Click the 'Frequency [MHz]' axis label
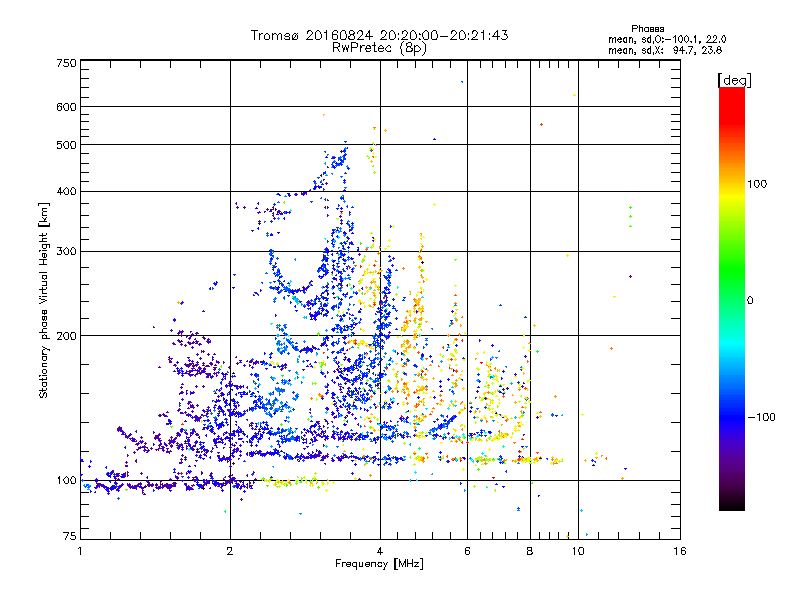This screenshot has width=800, height=600. tap(379, 564)
